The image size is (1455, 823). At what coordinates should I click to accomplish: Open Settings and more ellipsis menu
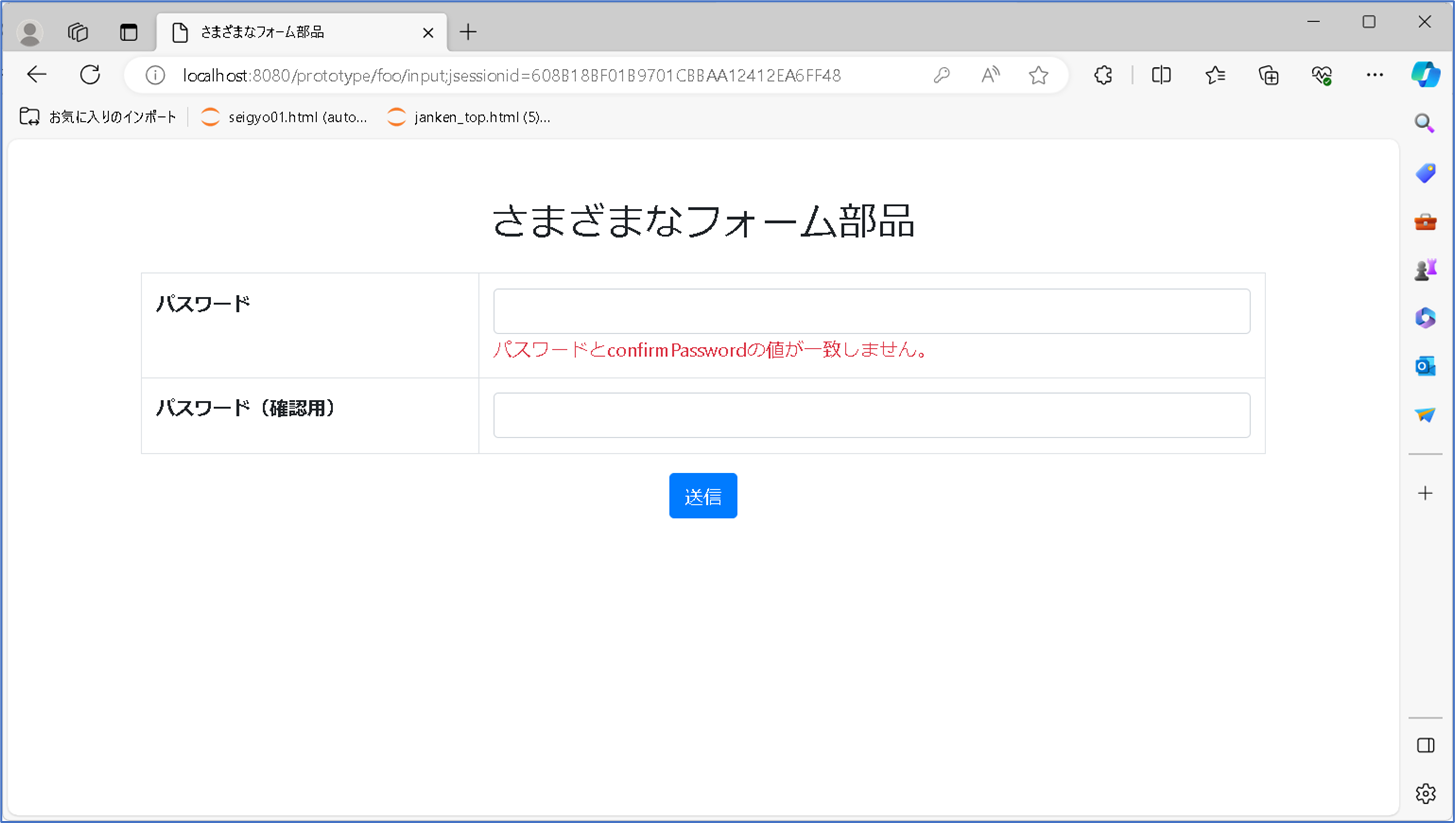[1375, 75]
